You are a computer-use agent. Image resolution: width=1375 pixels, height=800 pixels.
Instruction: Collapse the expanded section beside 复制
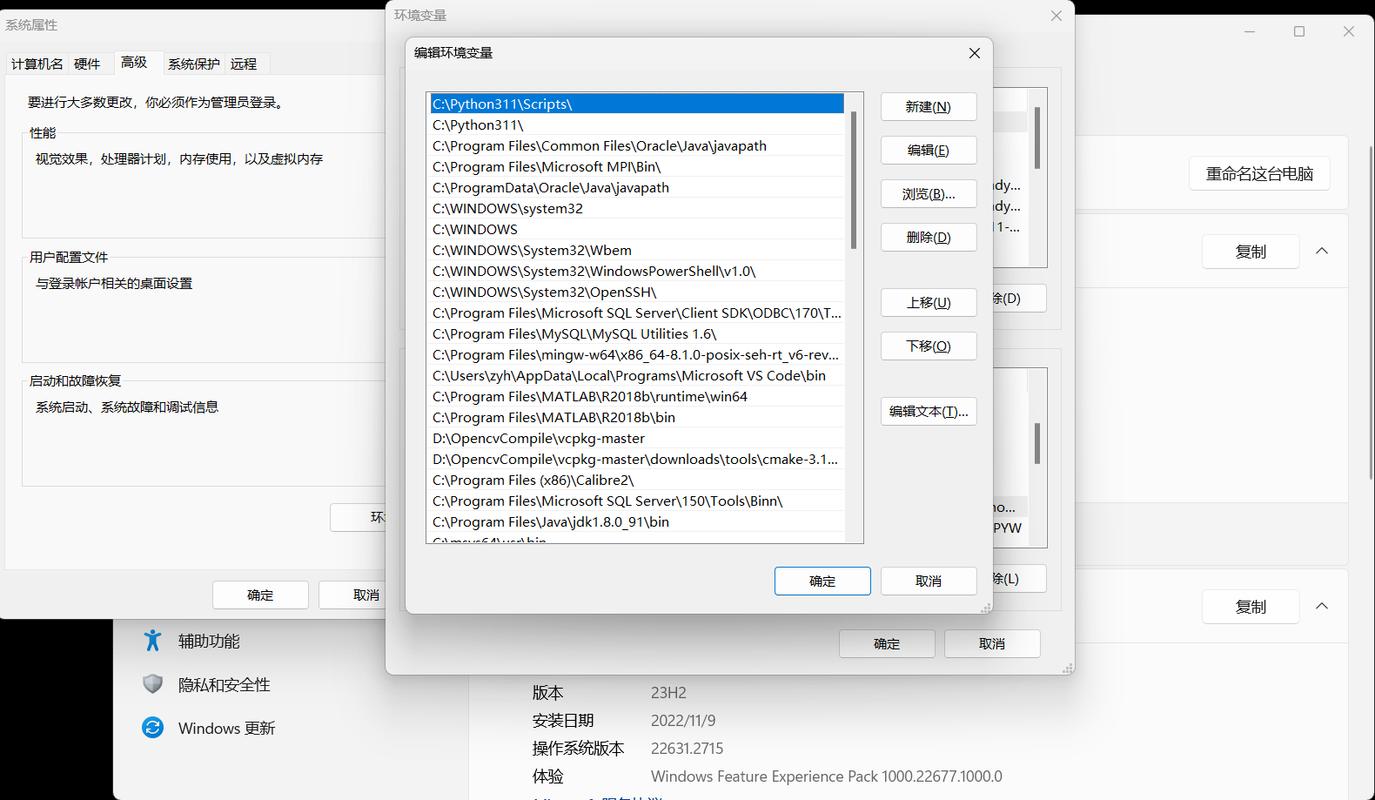pos(1322,251)
